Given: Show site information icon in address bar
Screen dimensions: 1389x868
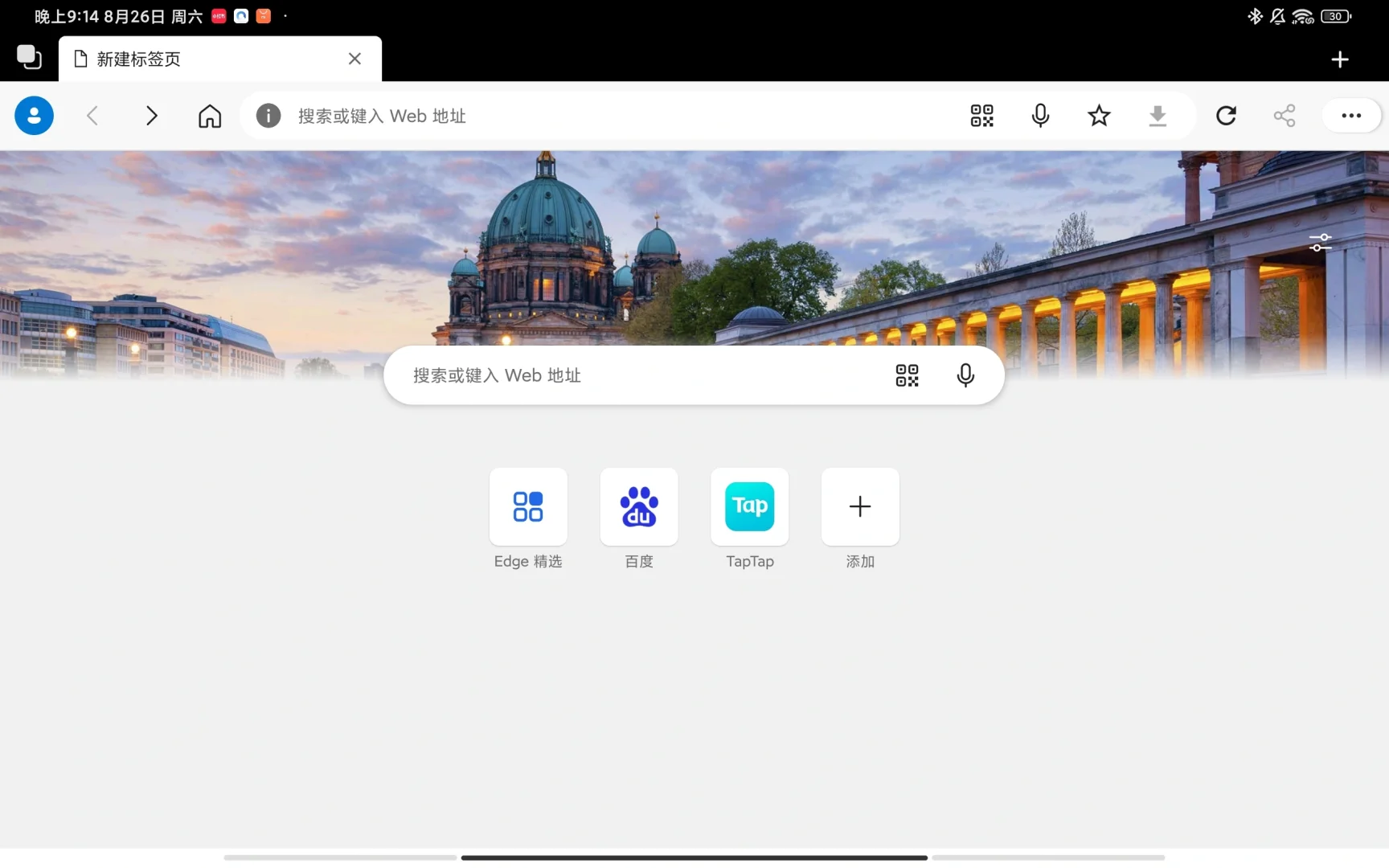Looking at the screenshot, I should tap(268, 116).
